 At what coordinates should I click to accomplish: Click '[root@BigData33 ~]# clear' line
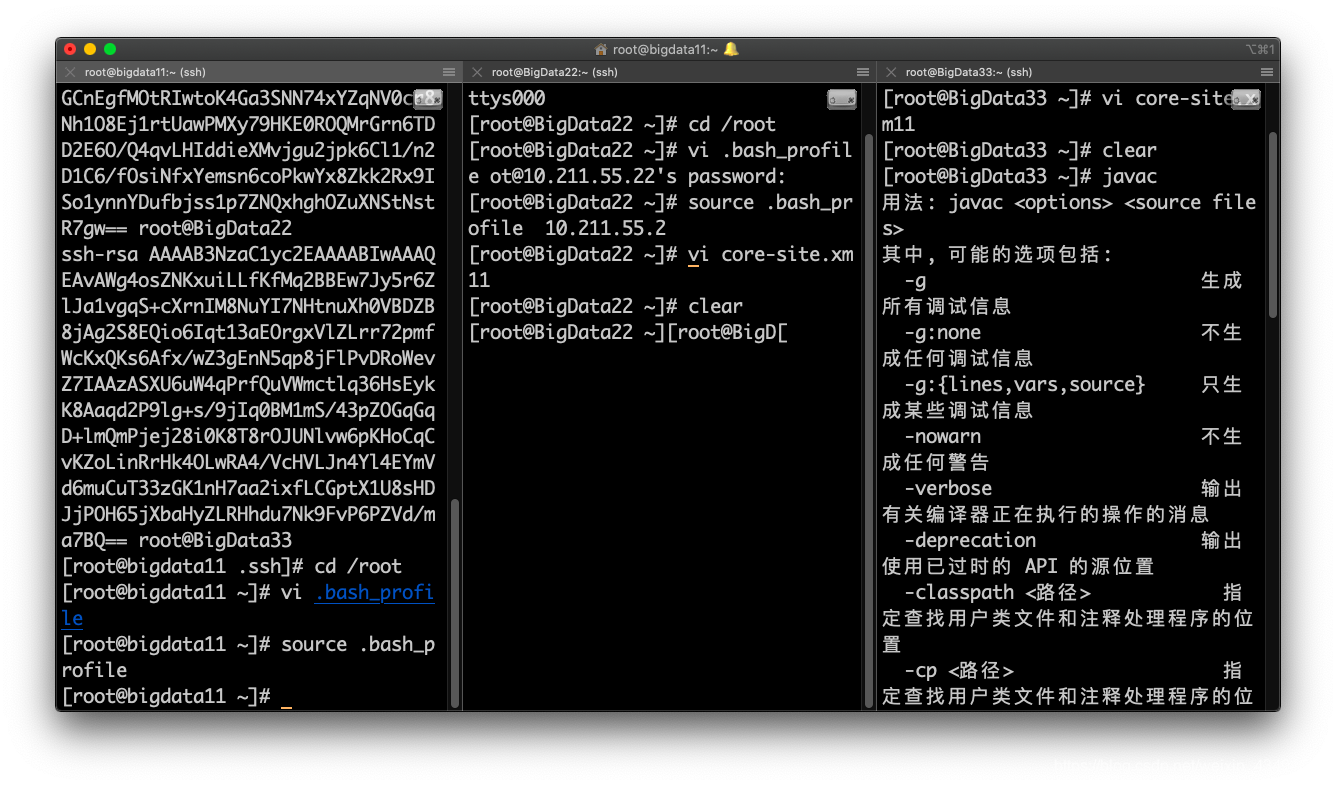1020,151
